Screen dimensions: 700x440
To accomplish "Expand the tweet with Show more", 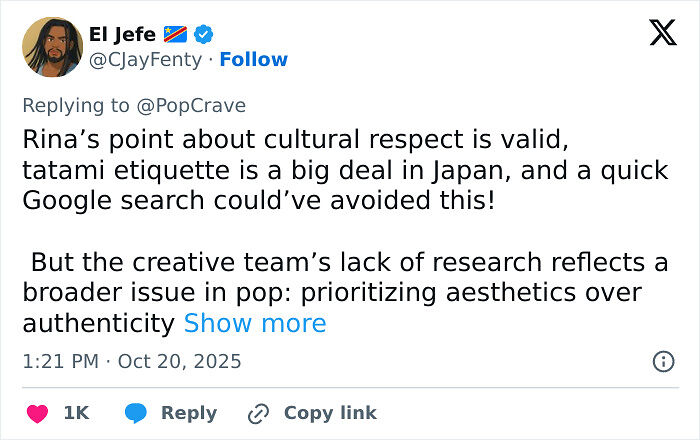I will pyautogui.click(x=255, y=323).
